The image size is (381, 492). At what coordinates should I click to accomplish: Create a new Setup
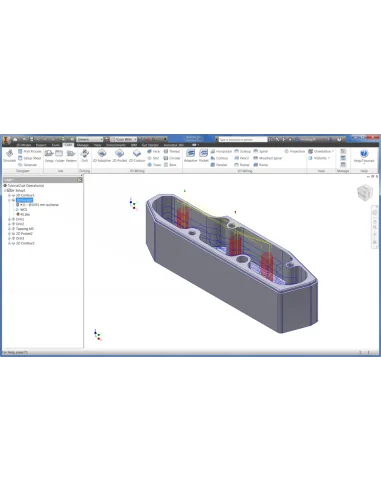(49, 156)
